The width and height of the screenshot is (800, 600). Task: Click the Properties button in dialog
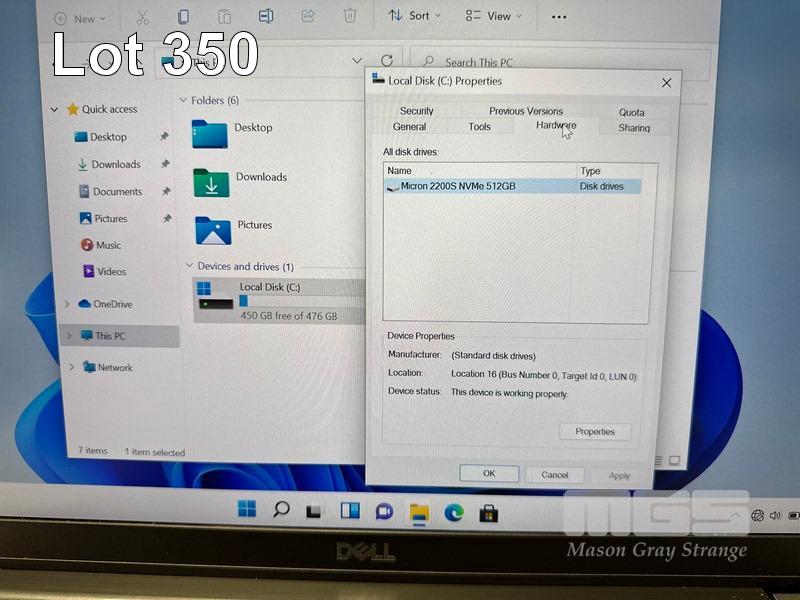pyautogui.click(x=595, y=431)
